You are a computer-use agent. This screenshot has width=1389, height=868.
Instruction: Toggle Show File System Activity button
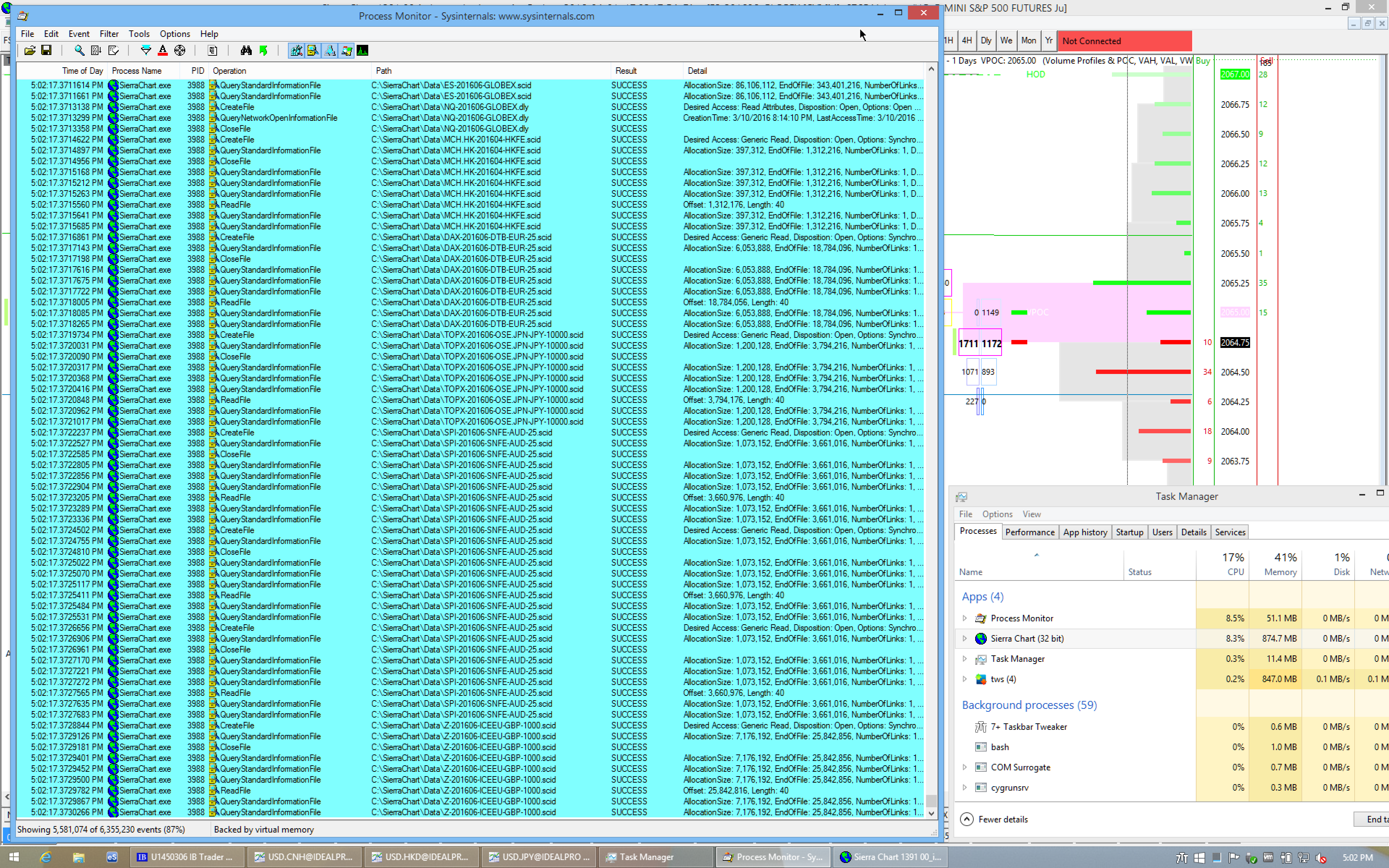pos(313,51)
